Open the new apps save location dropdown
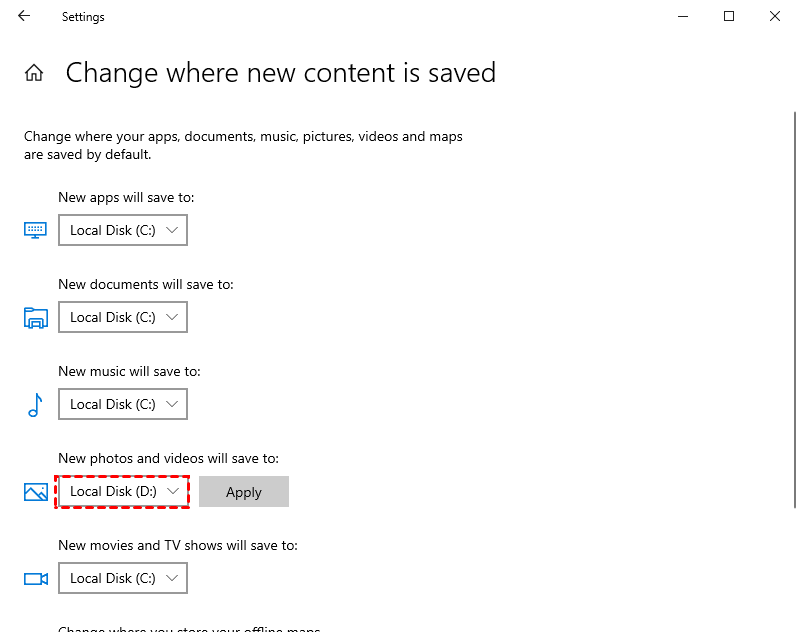This screenshot has width=798, height=632. 123,231
